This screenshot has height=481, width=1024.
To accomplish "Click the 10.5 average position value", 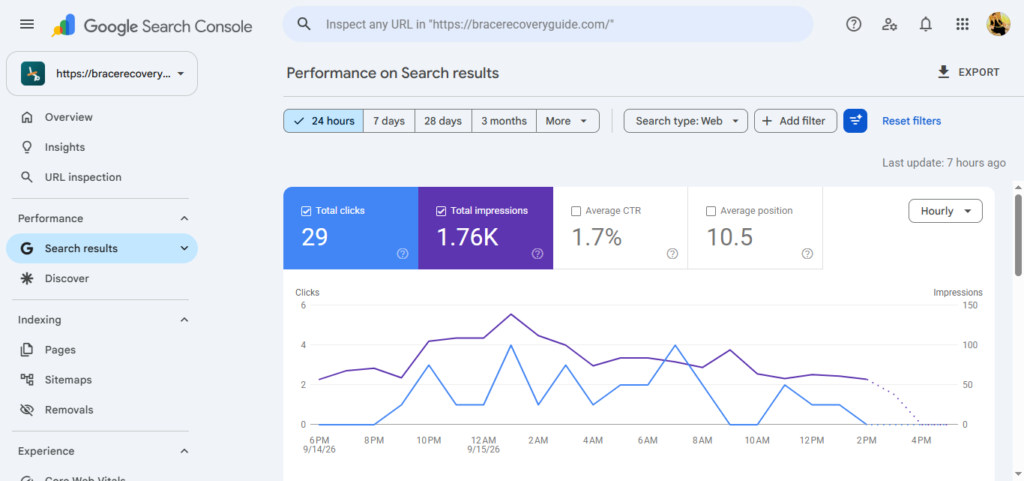I will [x=729, y=238].
